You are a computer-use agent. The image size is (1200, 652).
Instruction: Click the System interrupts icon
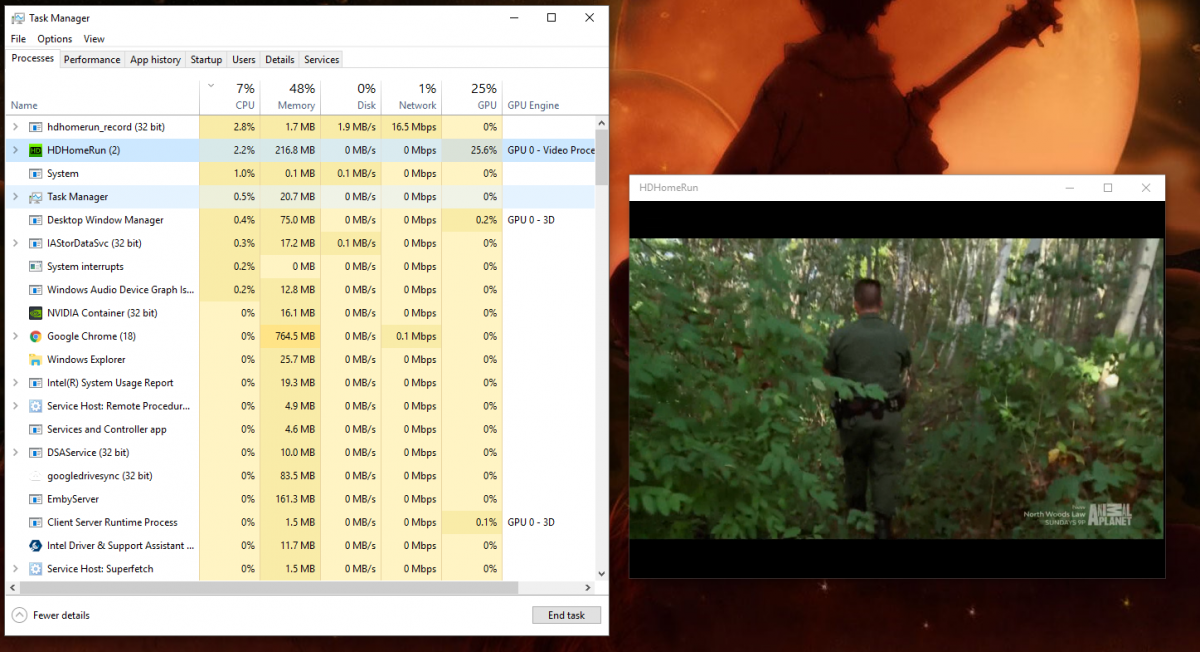[36, 267]
